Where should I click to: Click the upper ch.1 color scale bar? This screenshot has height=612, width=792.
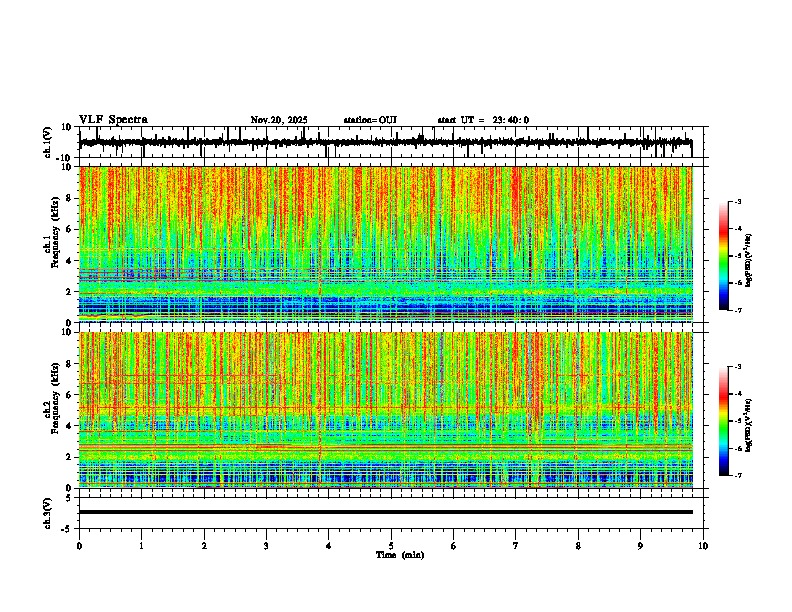724,256
